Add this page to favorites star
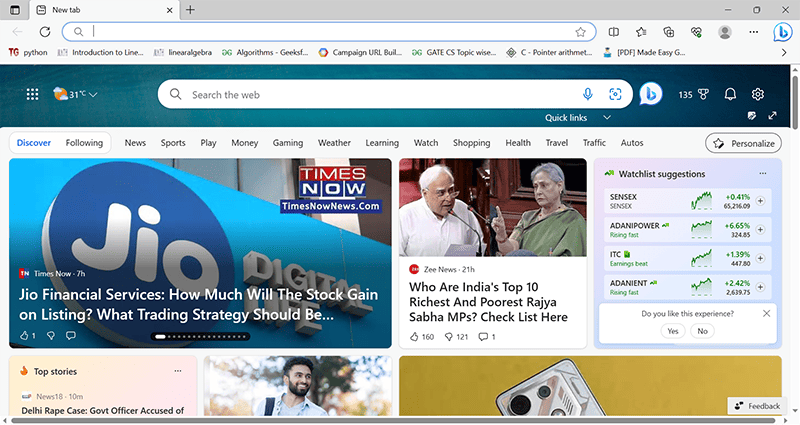The width and height of the screenshot is (800, 425). 581,32
